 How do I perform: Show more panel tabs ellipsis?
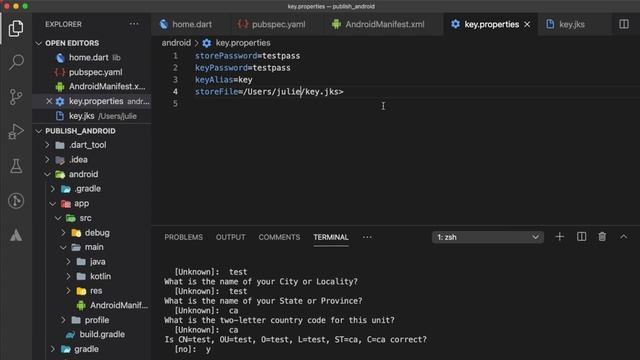[367, 237]
